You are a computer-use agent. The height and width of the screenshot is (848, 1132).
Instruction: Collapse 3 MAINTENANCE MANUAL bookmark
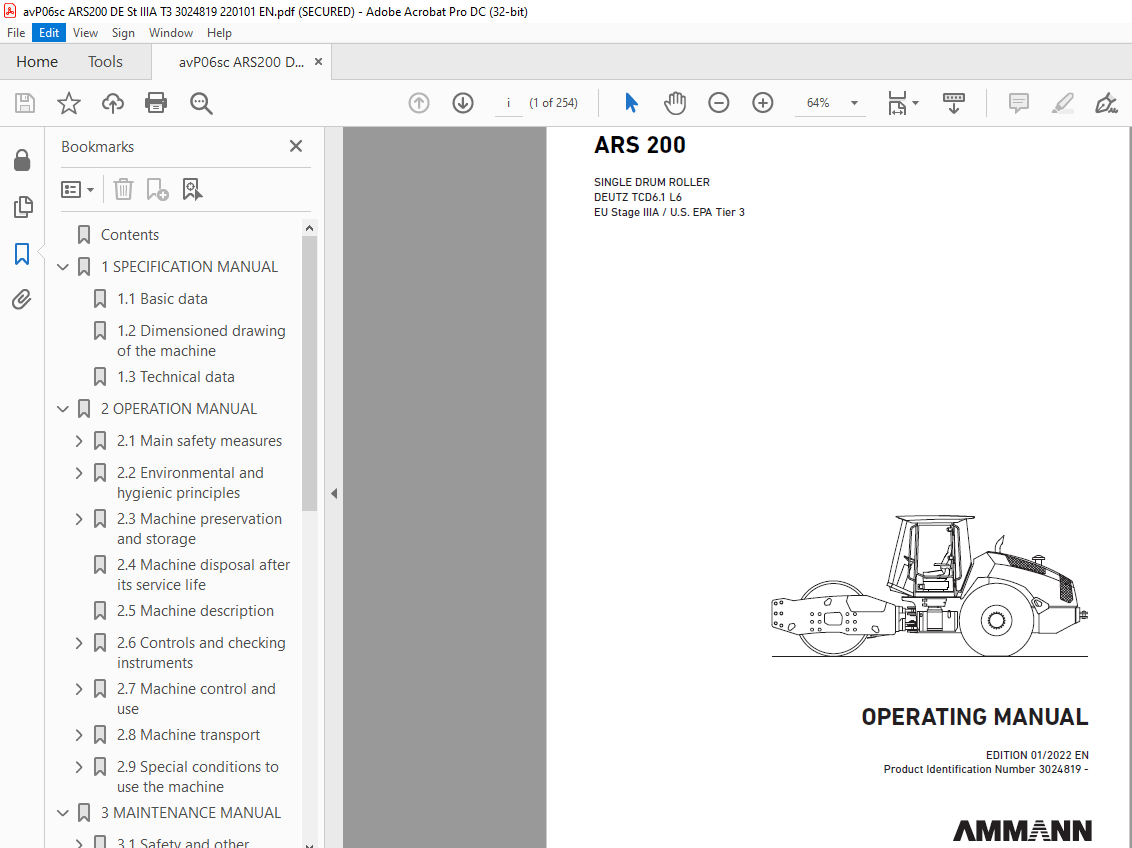pyautogui.click(x=63, y=813)
